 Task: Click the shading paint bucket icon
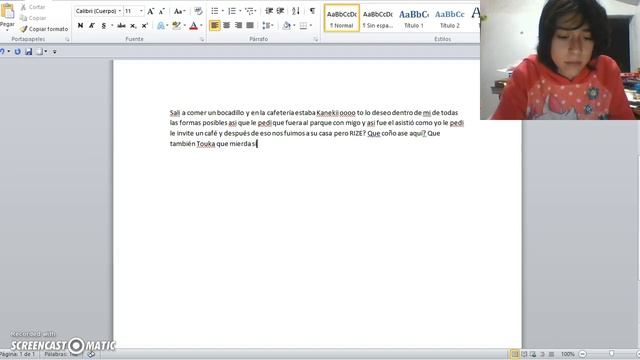(286, 26)
